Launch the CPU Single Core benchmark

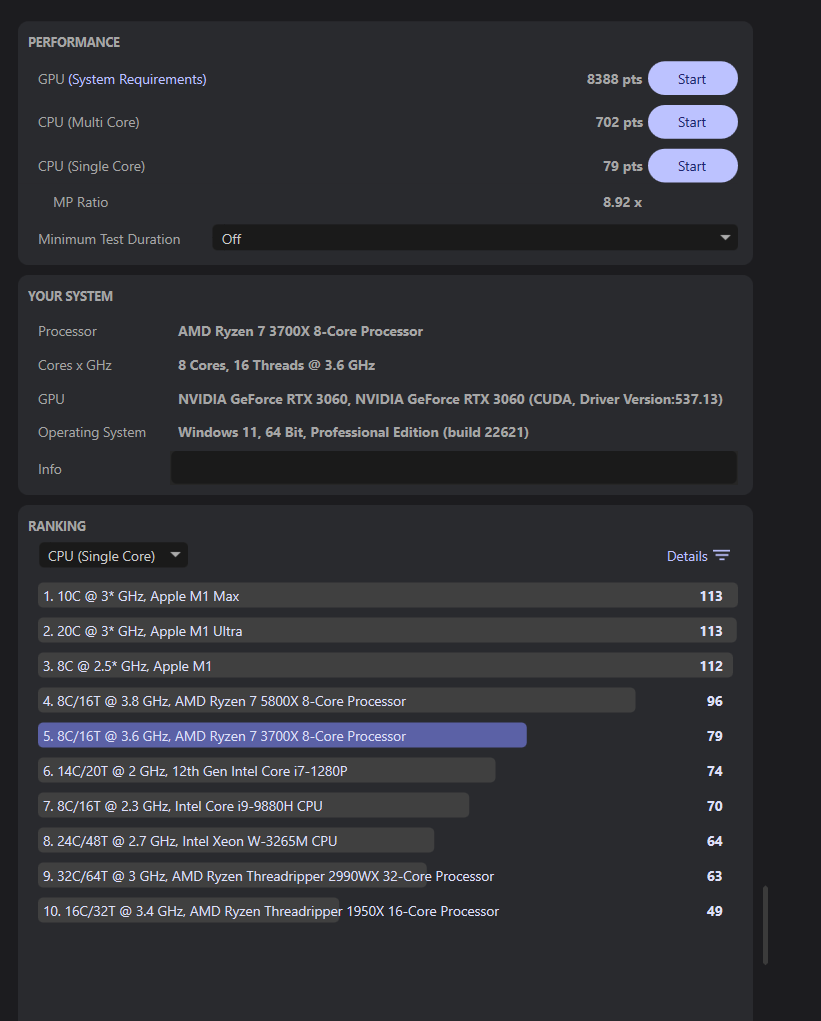click(692, 165)
